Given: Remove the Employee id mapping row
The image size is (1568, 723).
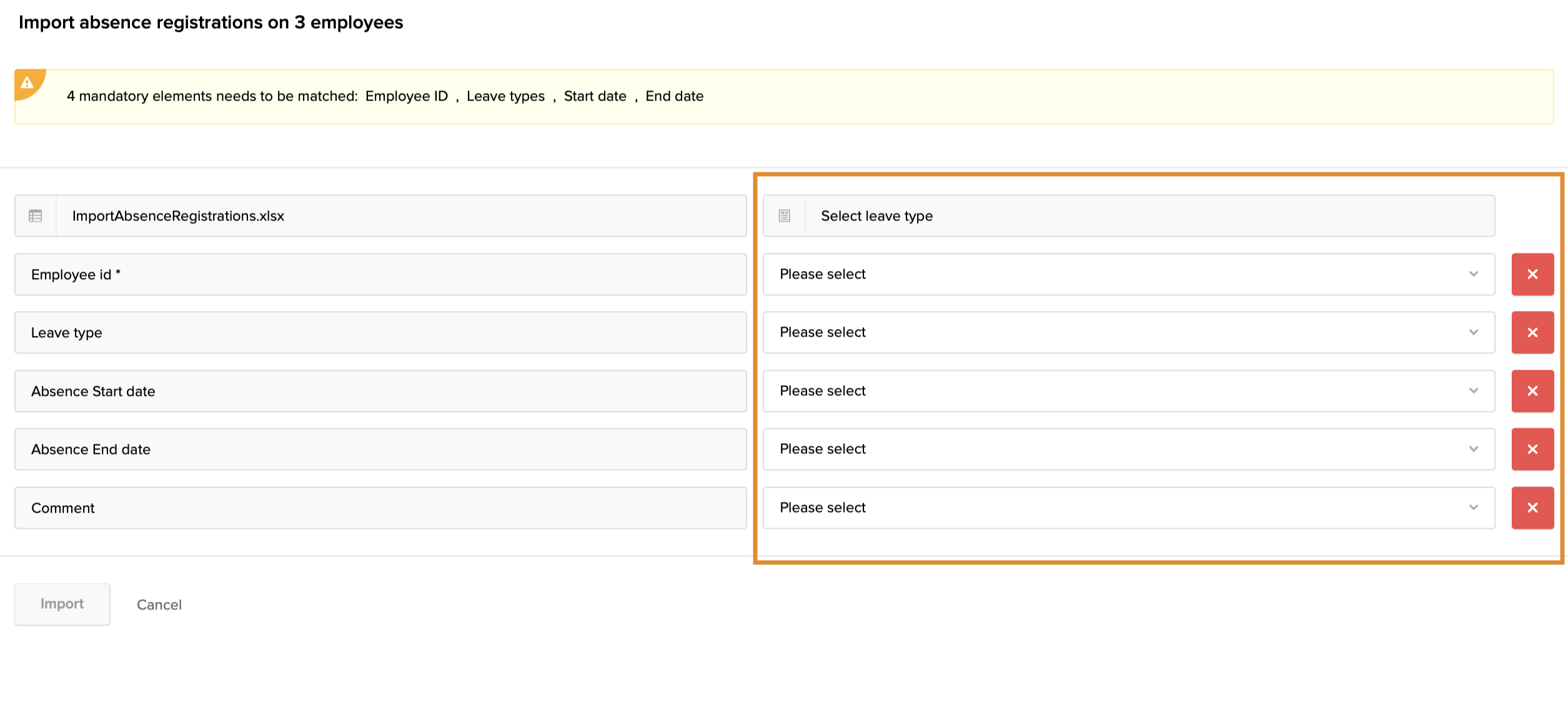Looking at the screenshot, I should click(x=1532, y=274).
